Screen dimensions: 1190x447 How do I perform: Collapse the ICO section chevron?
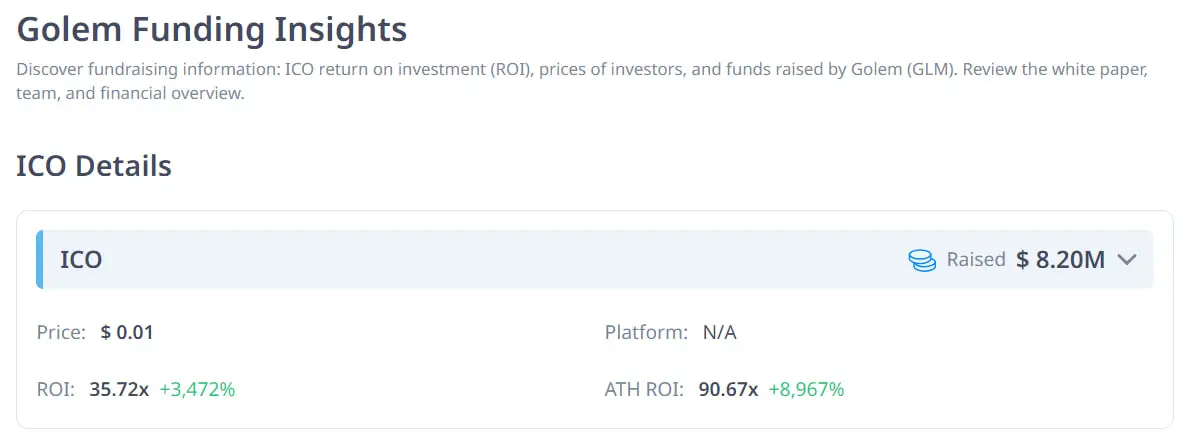(1127, 260)
